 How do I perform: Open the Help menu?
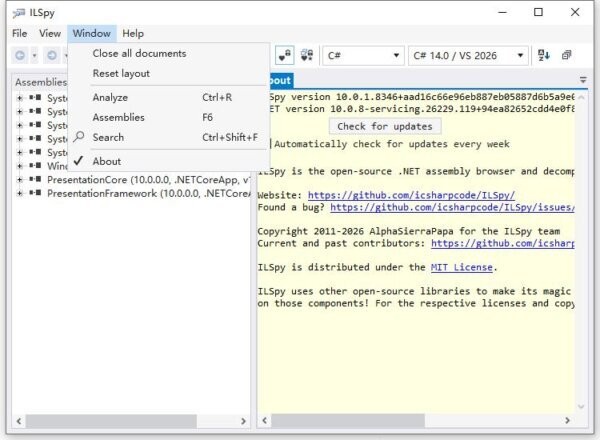click(133, 34)
